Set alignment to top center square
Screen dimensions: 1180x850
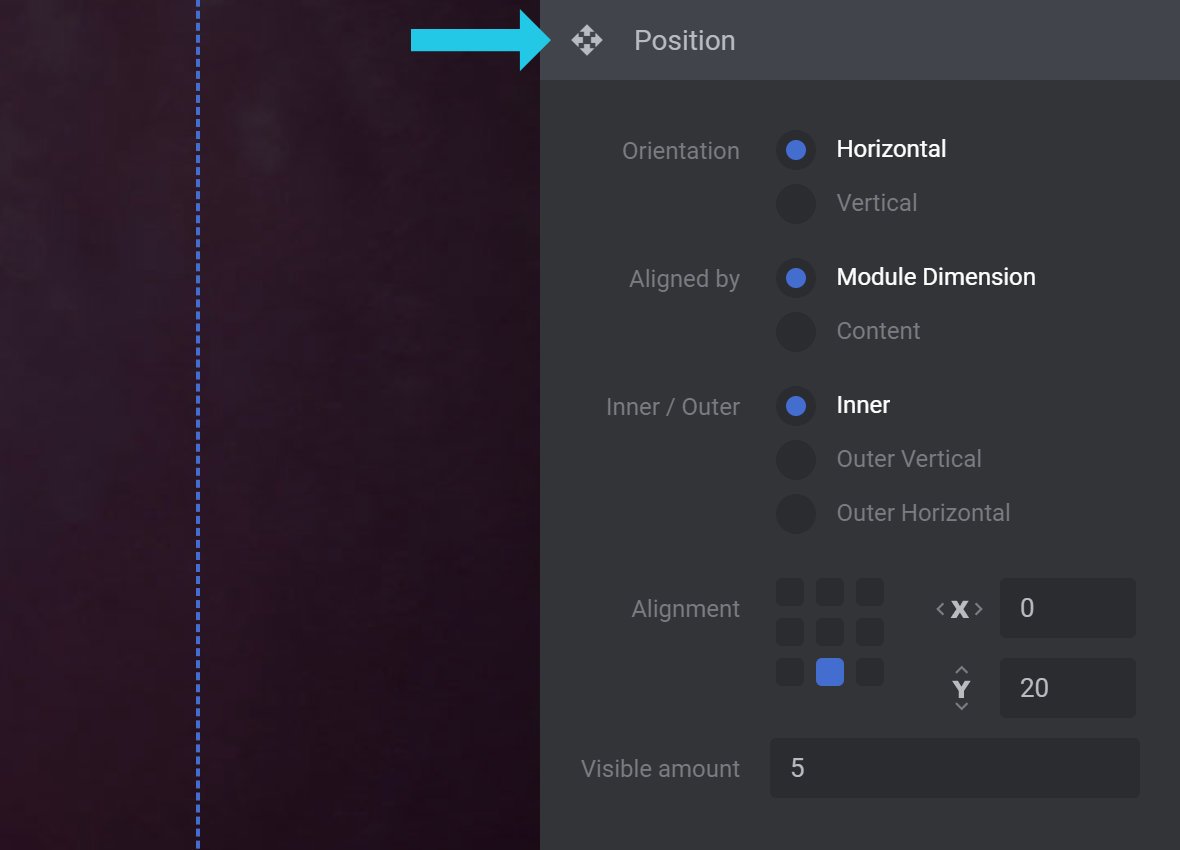coord(829,592)
